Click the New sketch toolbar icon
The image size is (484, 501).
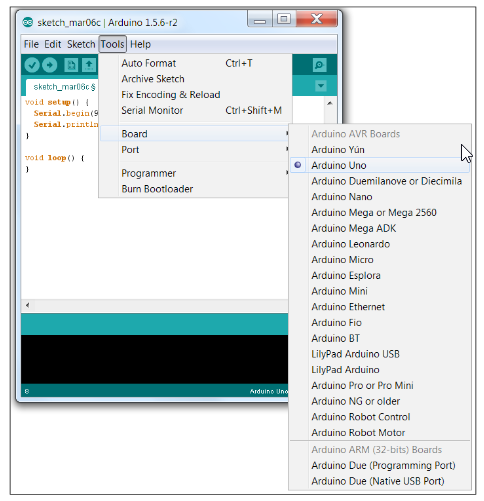pos(71,65)
